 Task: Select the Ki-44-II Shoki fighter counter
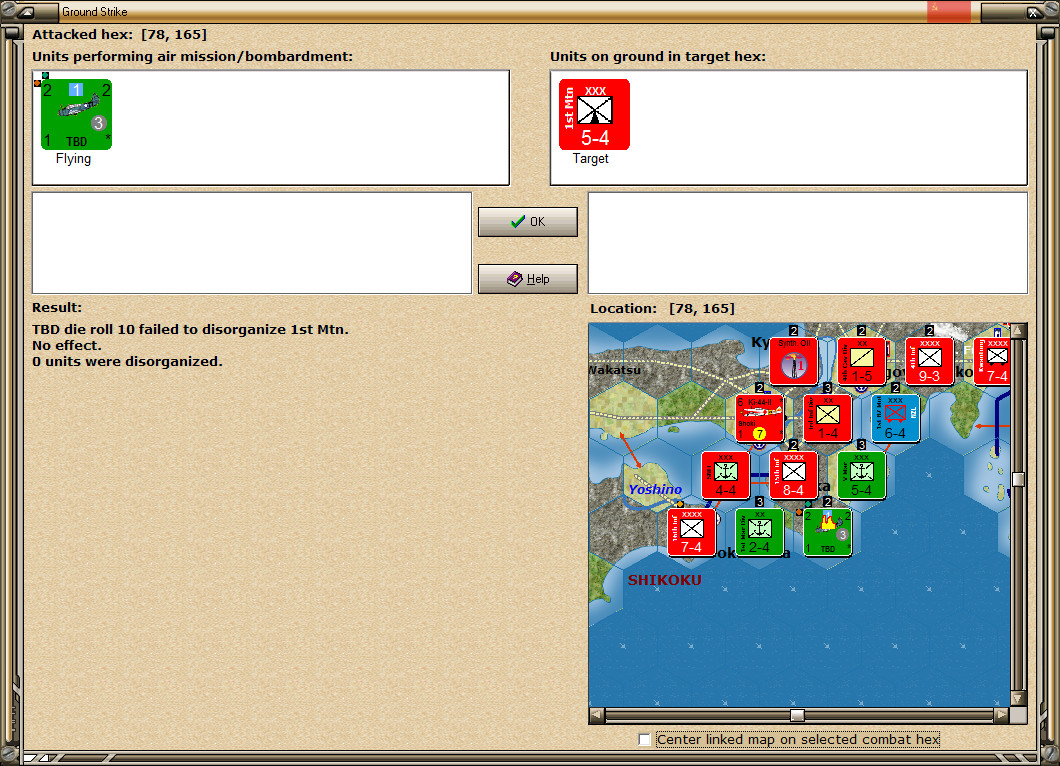coord(759,418)
